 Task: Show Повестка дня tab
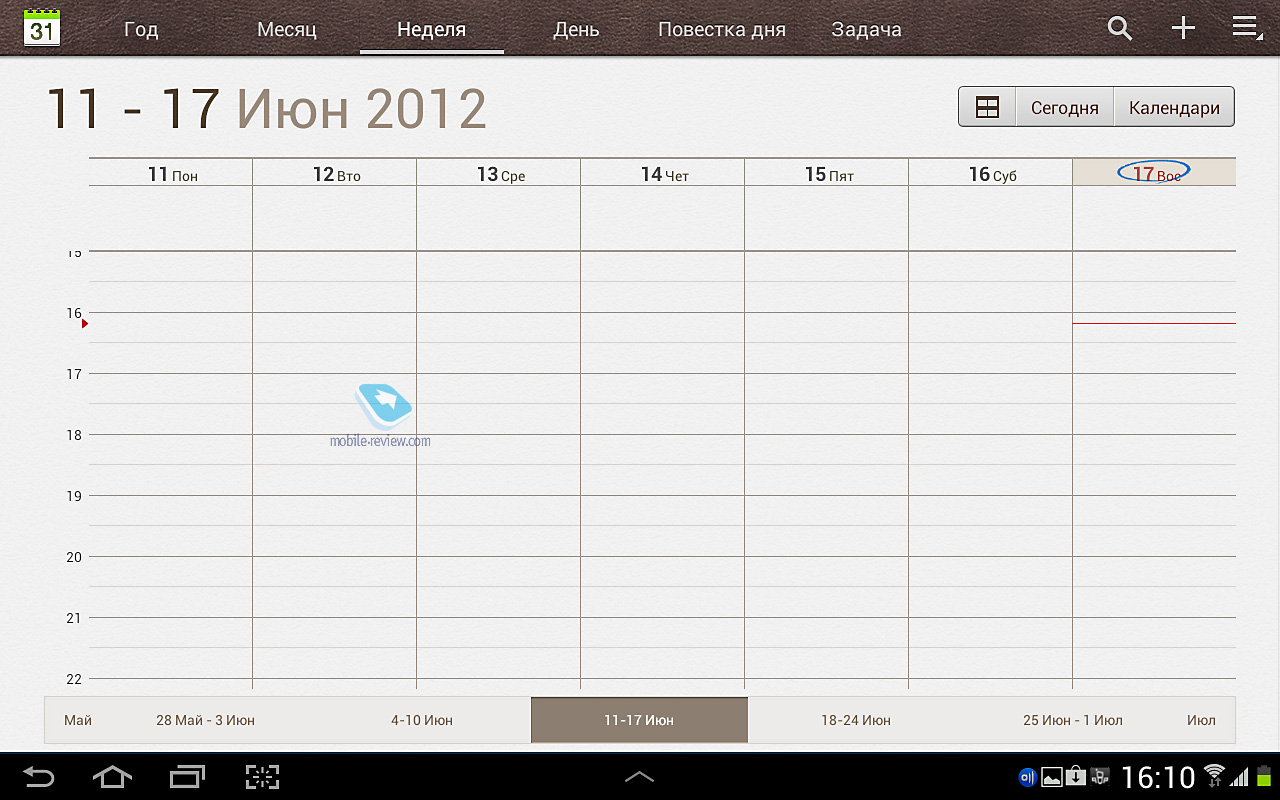721,30
